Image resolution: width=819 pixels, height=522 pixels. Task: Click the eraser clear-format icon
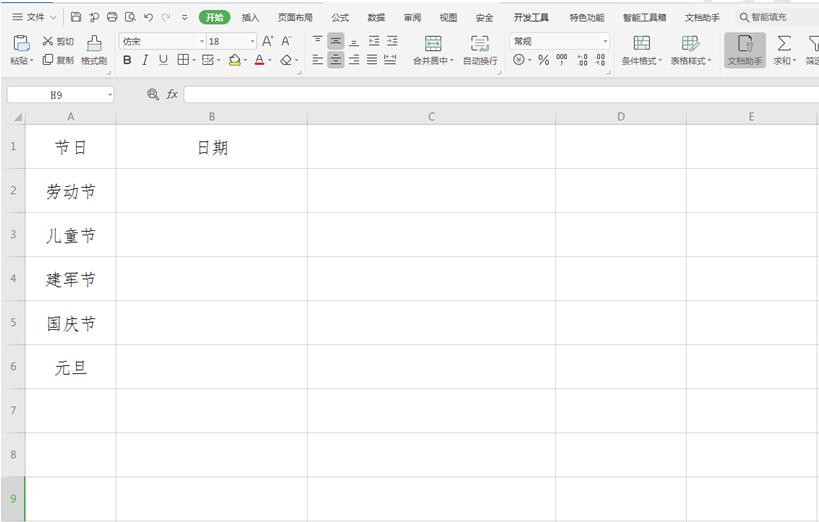click(286, 60)
